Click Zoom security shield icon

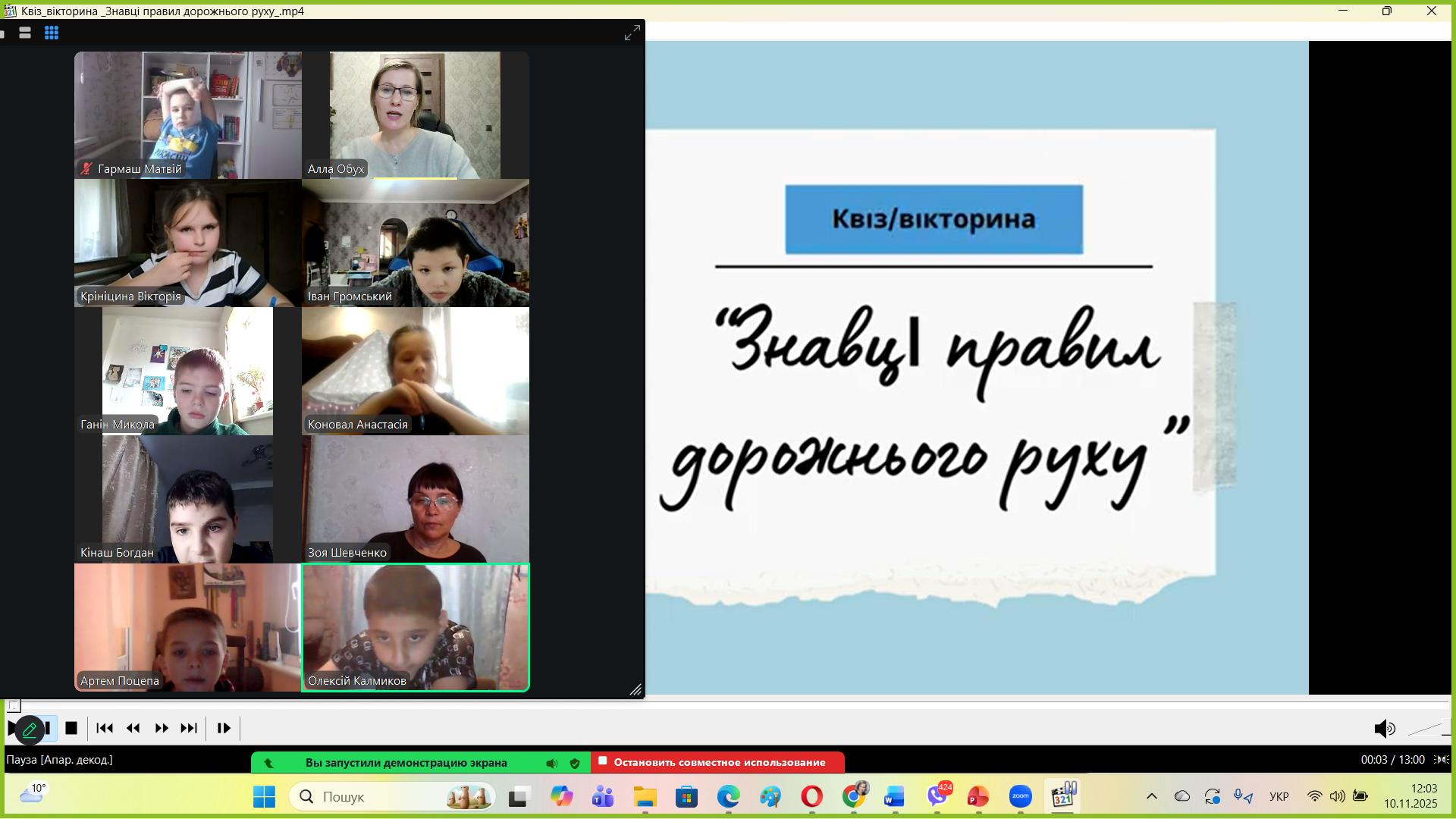pyautogui.click(x=575, y=763)
